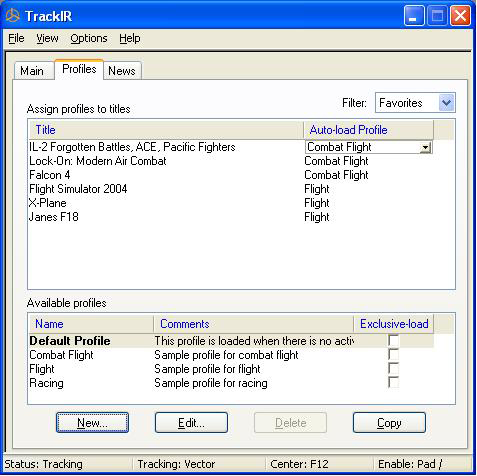Check Exclusive-load box for Racing profile
477x476 pixels.
[x=393, y=382]
